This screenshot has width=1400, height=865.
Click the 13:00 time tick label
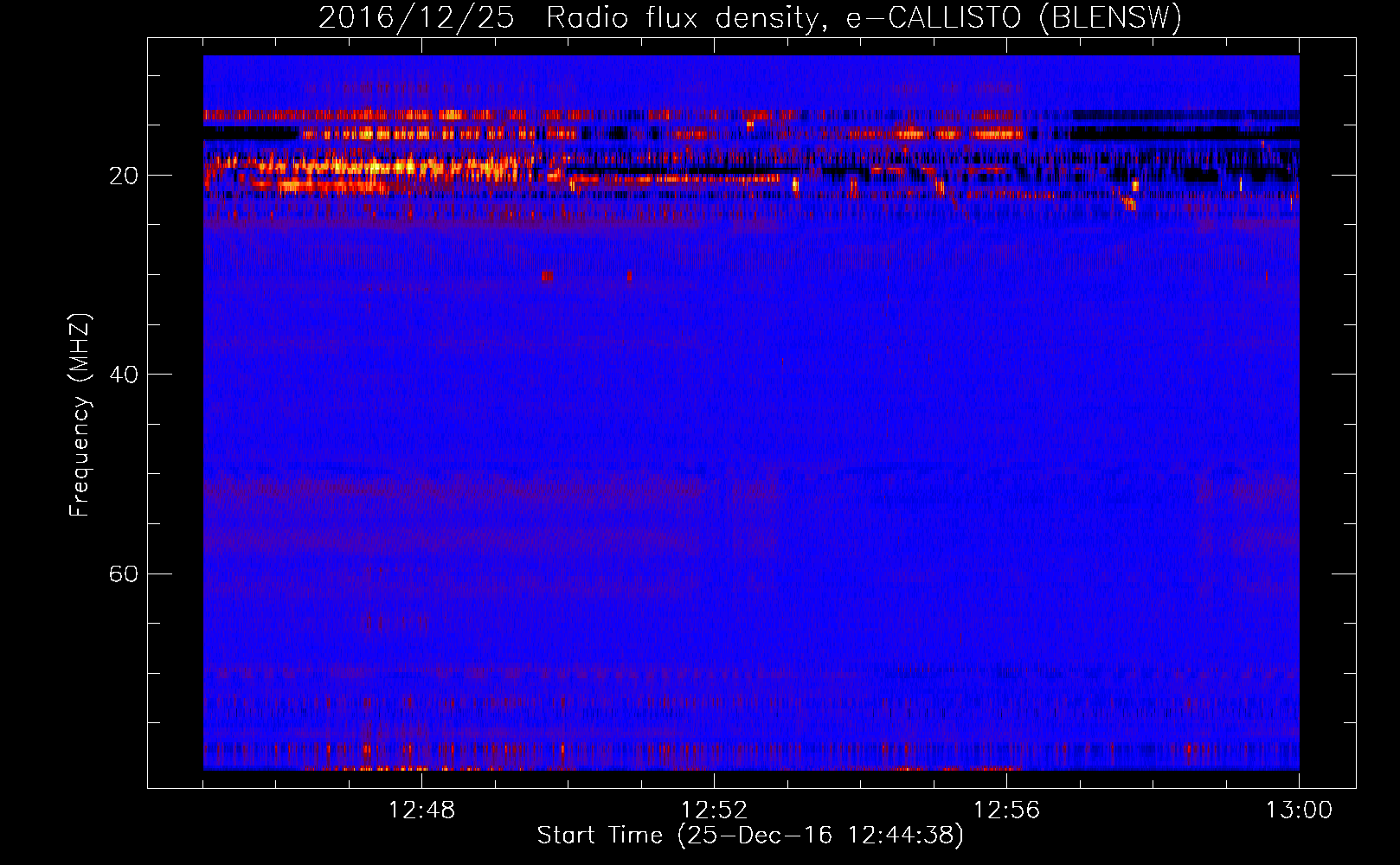1299,811
